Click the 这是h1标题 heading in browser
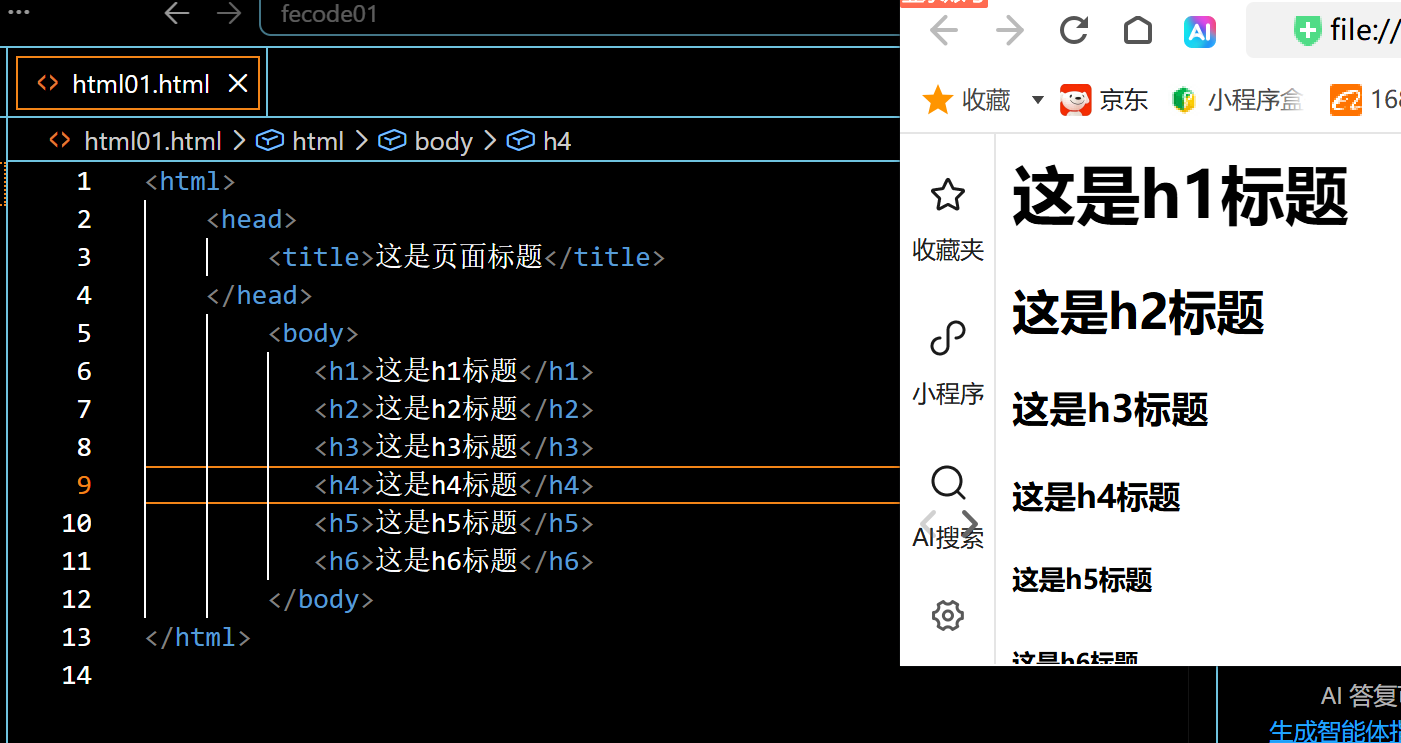 (x=1180, y=196)
